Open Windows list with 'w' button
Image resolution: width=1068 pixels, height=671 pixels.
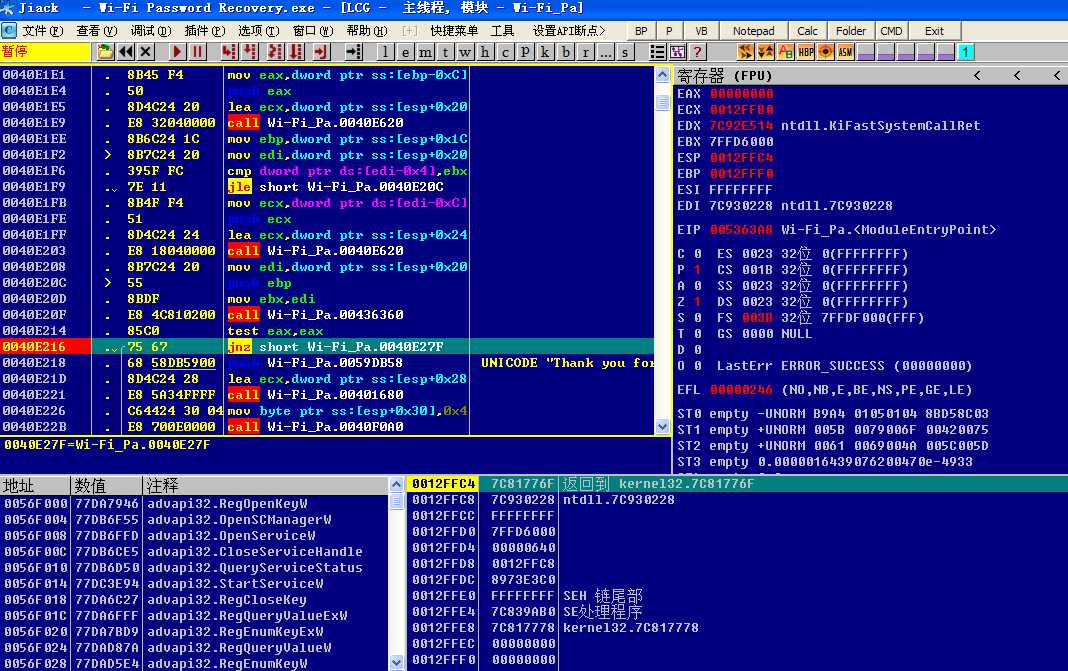point(465,52)
